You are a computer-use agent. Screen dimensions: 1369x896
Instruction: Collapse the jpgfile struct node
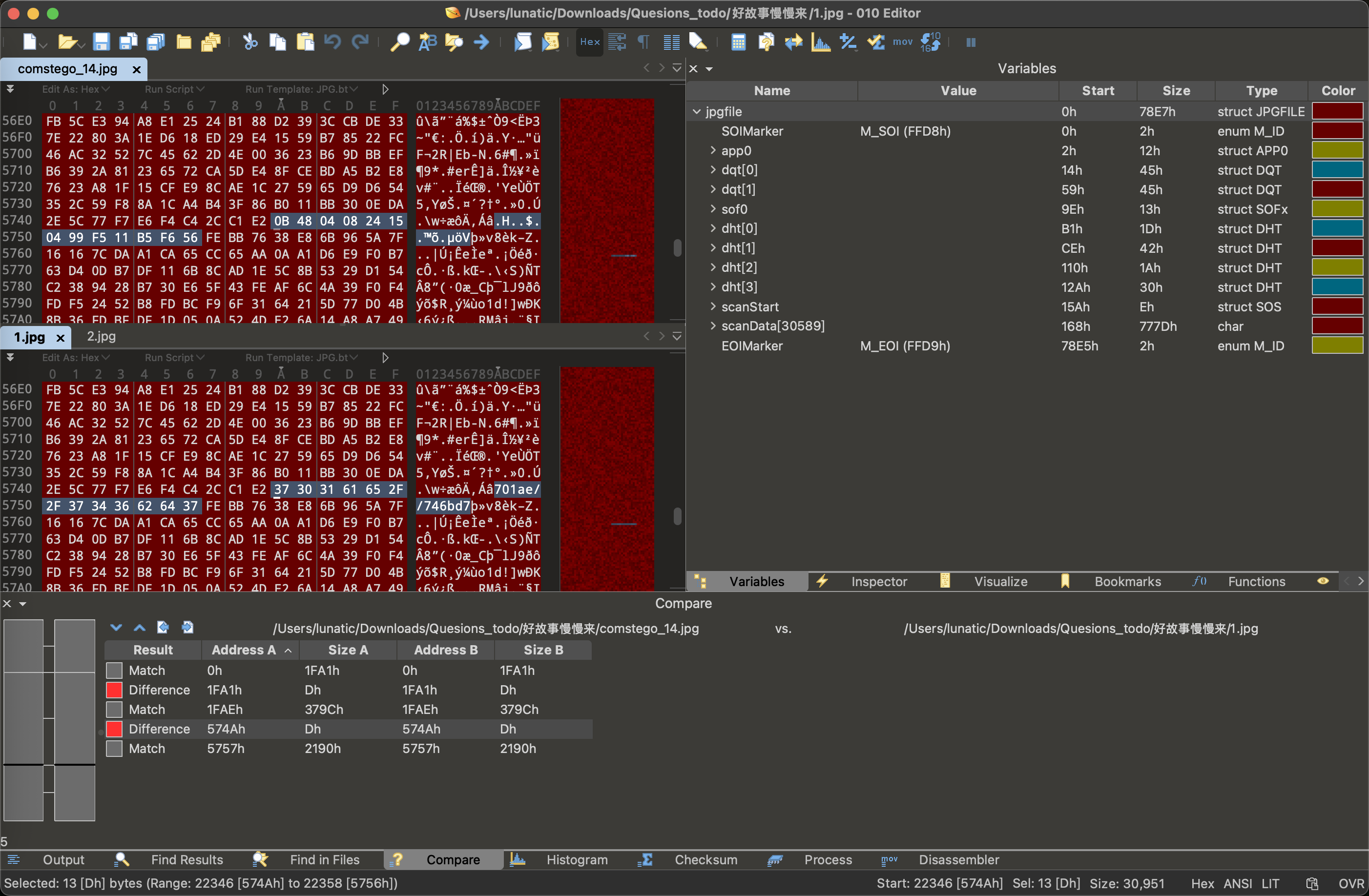pyautogui.click(x=697, y=112)
